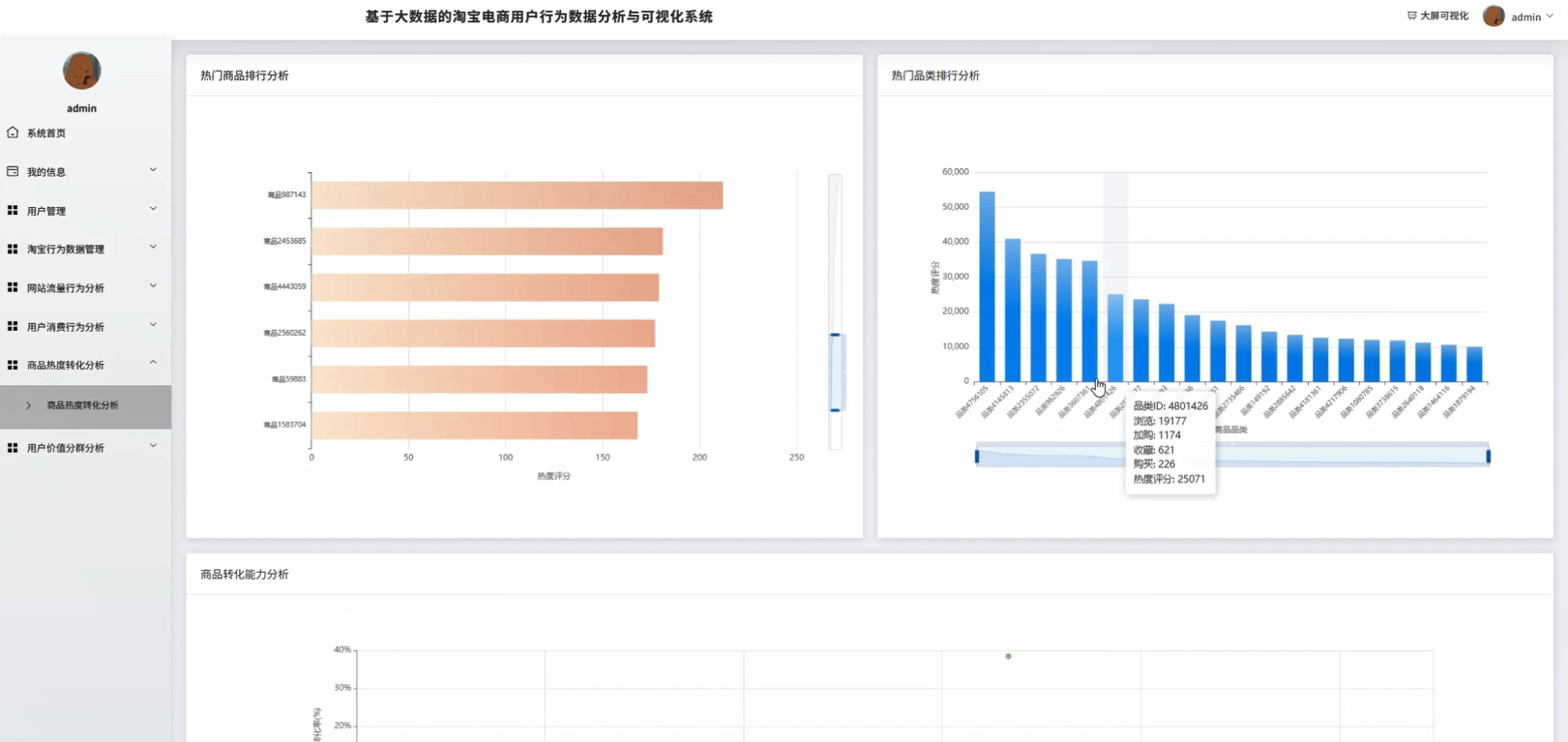Click the last bar 品类1879194

pos(1474,364)
